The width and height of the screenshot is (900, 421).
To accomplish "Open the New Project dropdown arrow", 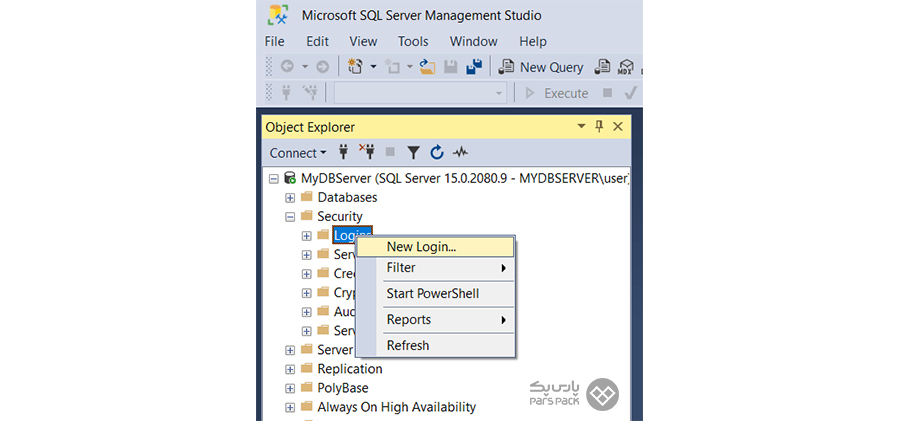I will pos(373,67).
